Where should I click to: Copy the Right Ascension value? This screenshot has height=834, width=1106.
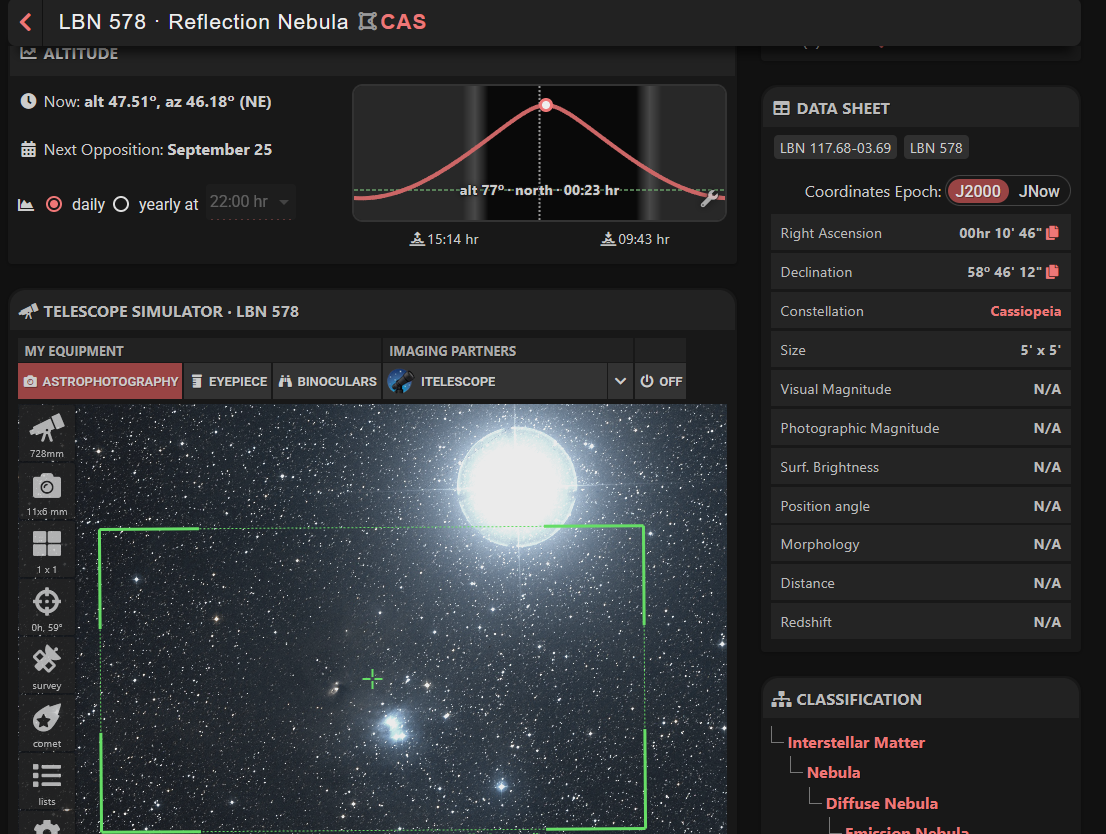[x=1052, y=233]
